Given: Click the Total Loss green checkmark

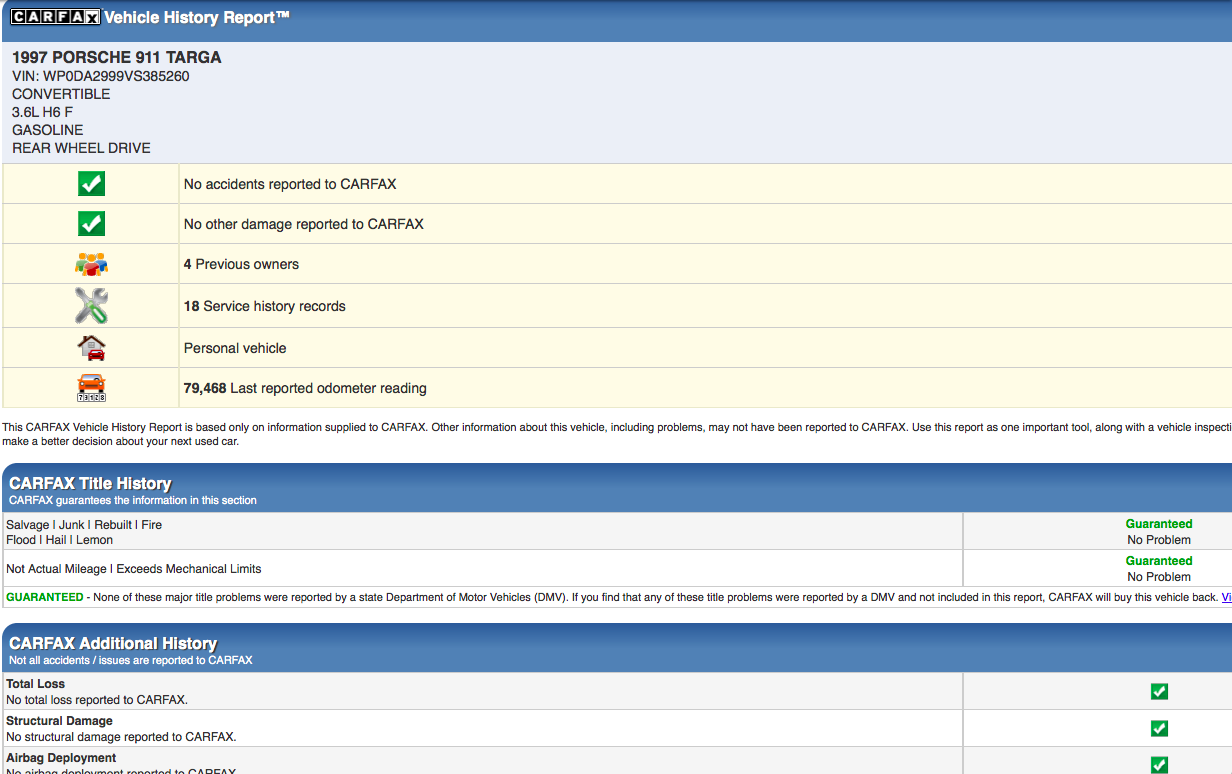Looking at the screenshot, I should click(x=1159, y=691).
